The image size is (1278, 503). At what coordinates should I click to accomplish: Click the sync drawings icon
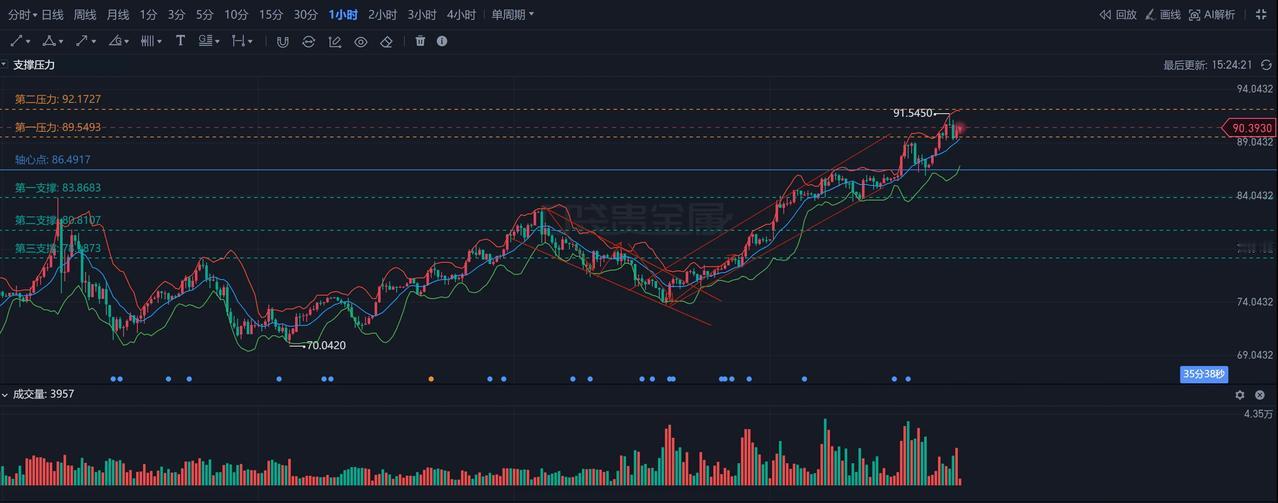tap(308, 41)
